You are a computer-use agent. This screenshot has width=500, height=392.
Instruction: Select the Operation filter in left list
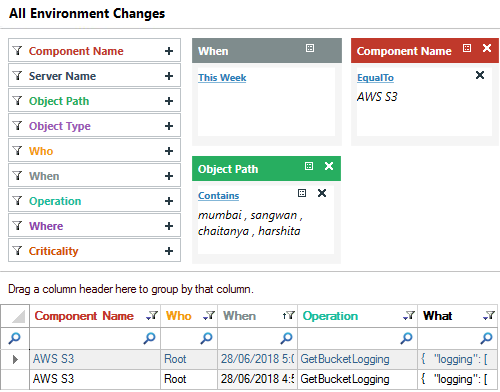[94, 201]
